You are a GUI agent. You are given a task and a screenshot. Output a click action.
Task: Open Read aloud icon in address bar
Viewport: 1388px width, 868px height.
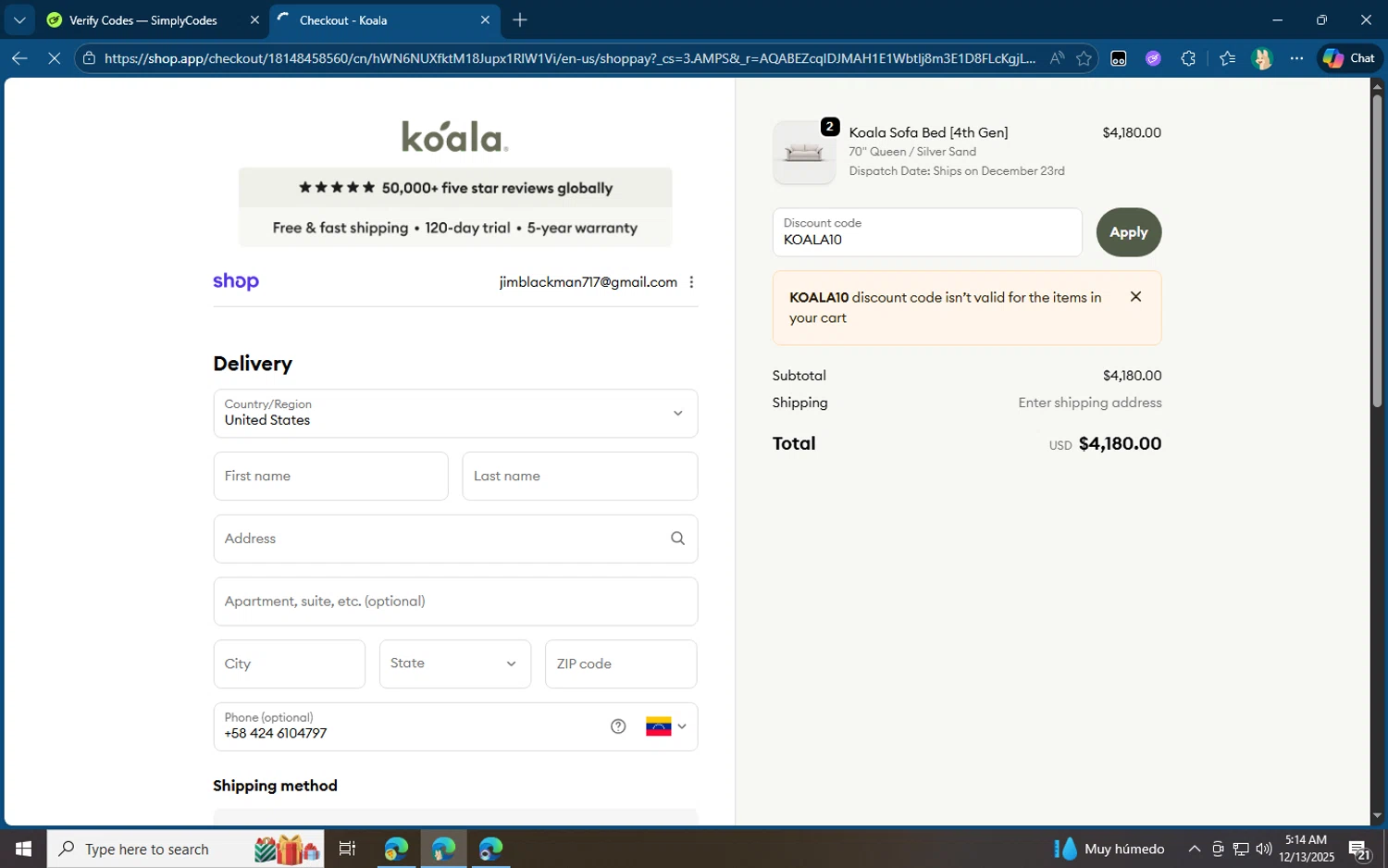coord(1057,58)
